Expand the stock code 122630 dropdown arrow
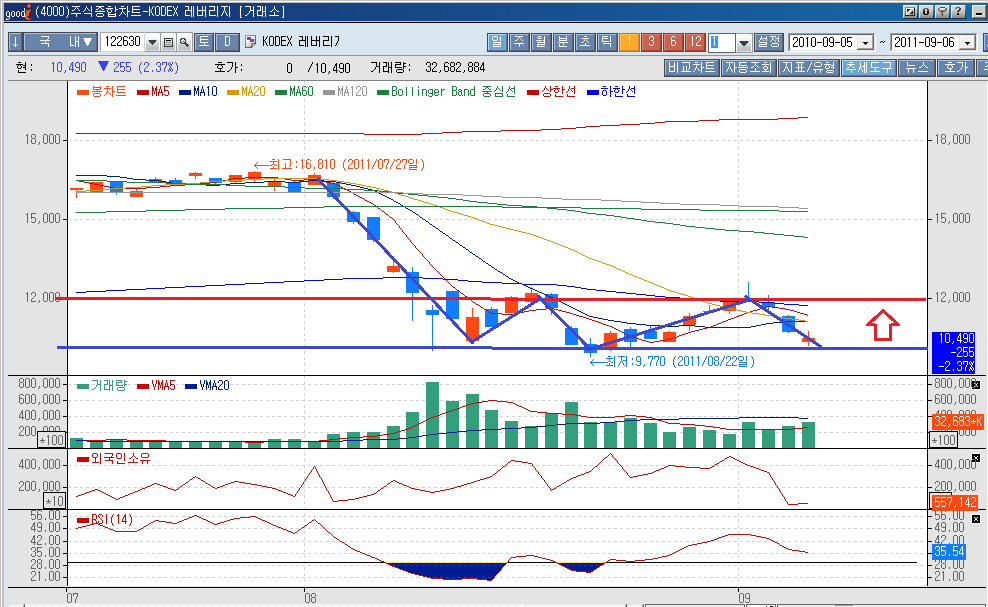Screen dimensions: 988x607 tap(152, 43)
